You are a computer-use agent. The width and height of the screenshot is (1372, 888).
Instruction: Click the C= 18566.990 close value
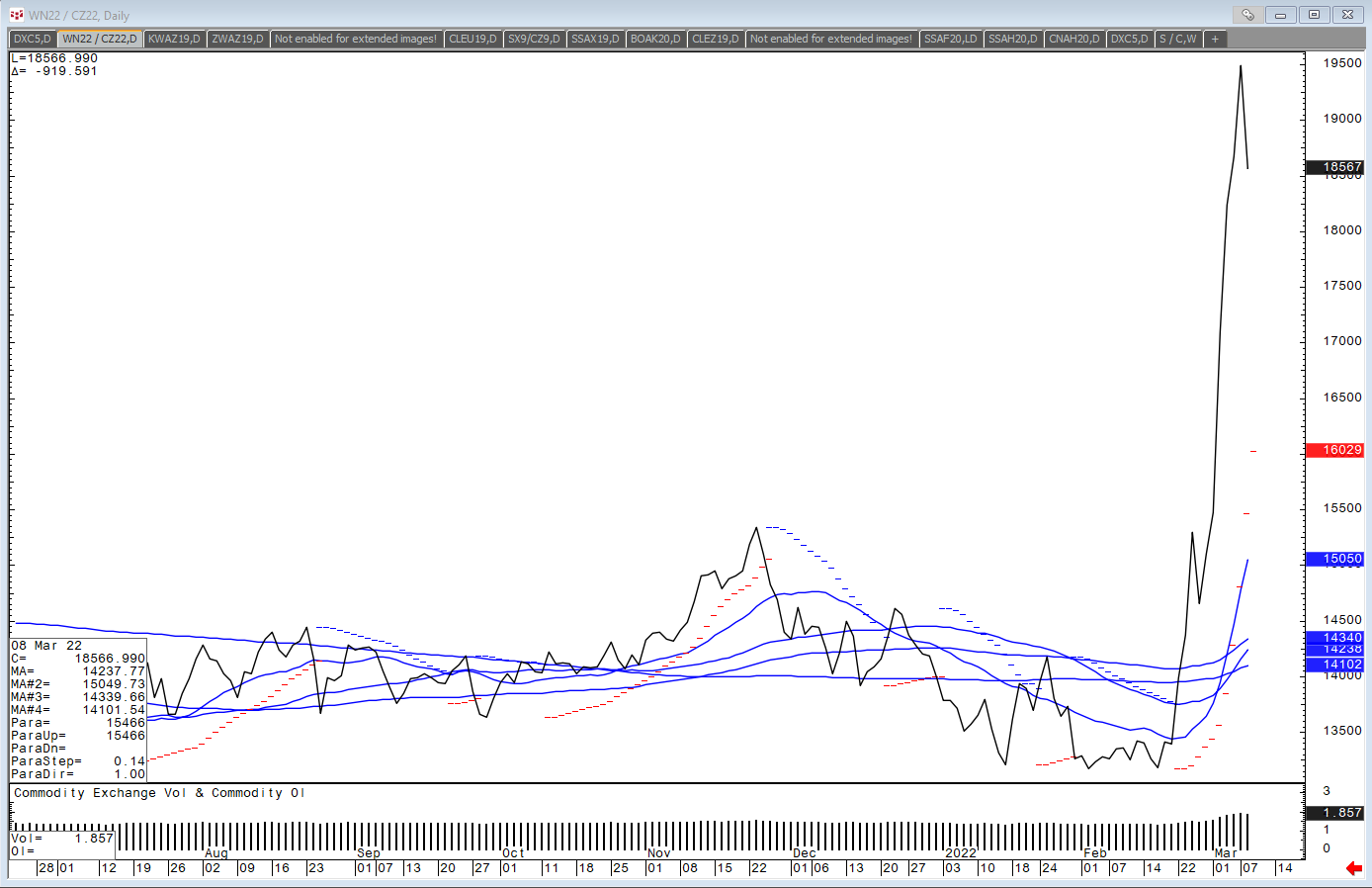tap(78, 659)
